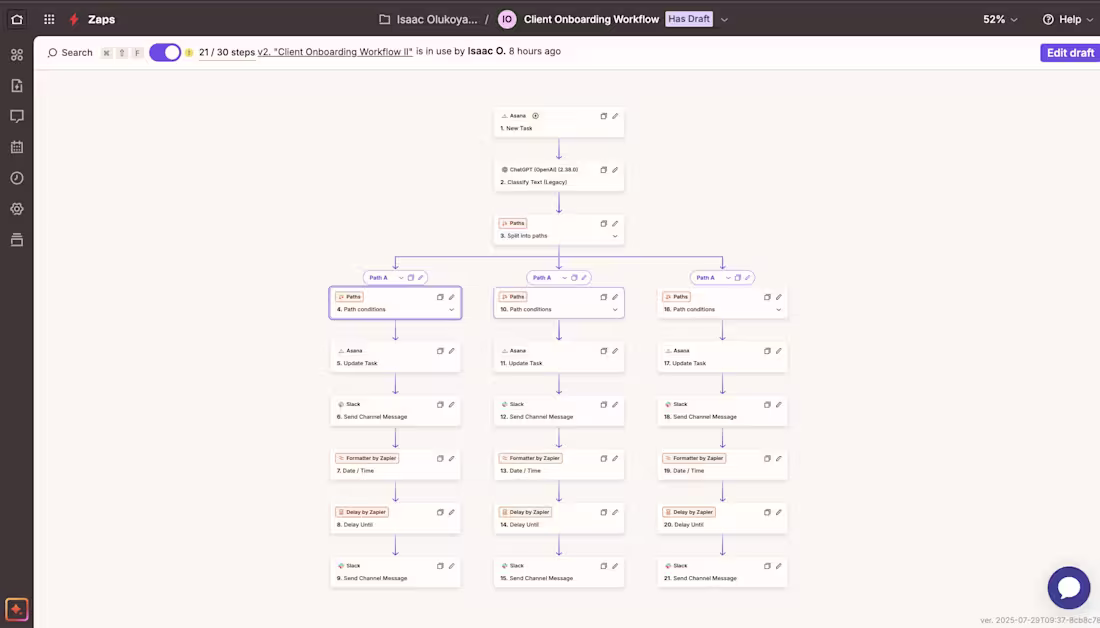Click the Edit draft button
1100x628 pixels.
[1069, 51]
